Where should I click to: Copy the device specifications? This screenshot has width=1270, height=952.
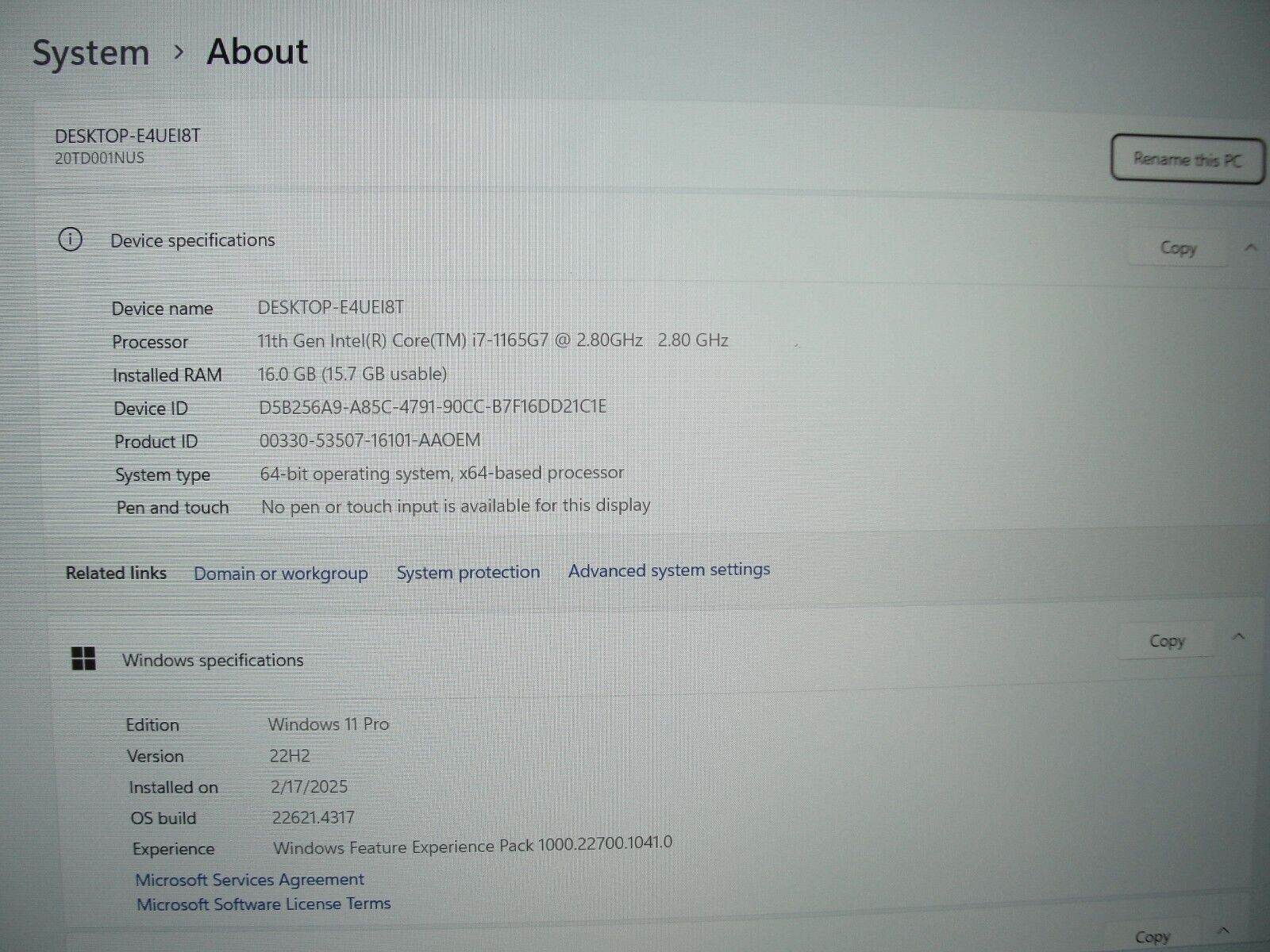[x=1178, y=248]
